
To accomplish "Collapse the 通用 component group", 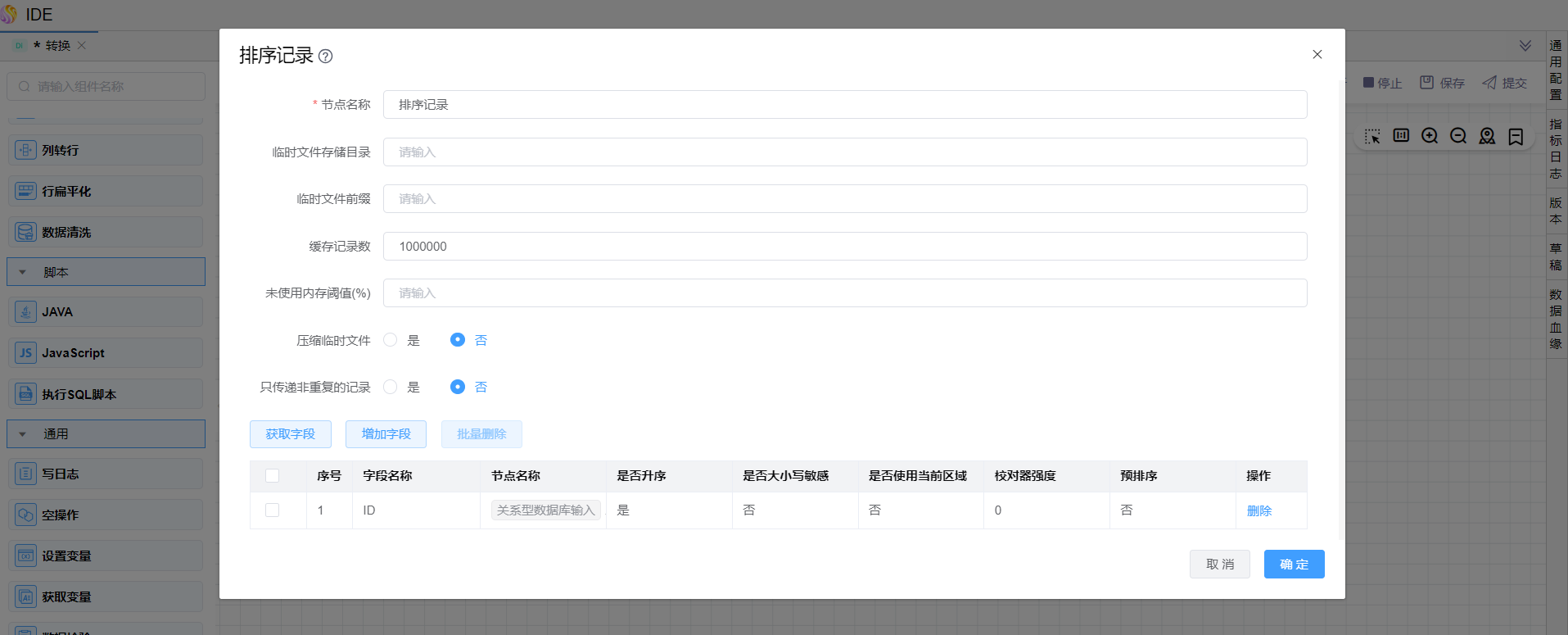I will (23, 434).
